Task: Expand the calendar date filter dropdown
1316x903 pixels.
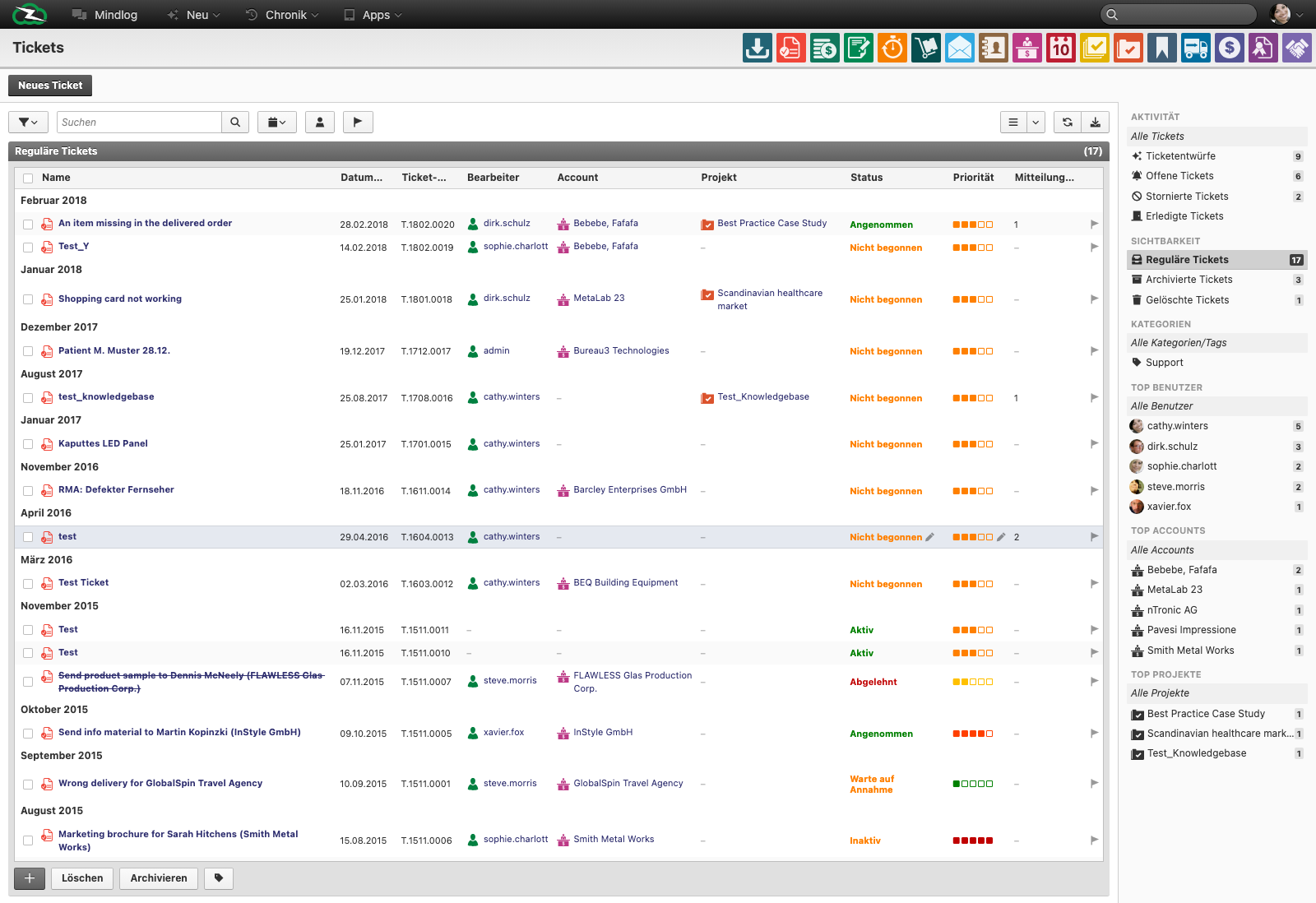Action: (x=277, y=123)
